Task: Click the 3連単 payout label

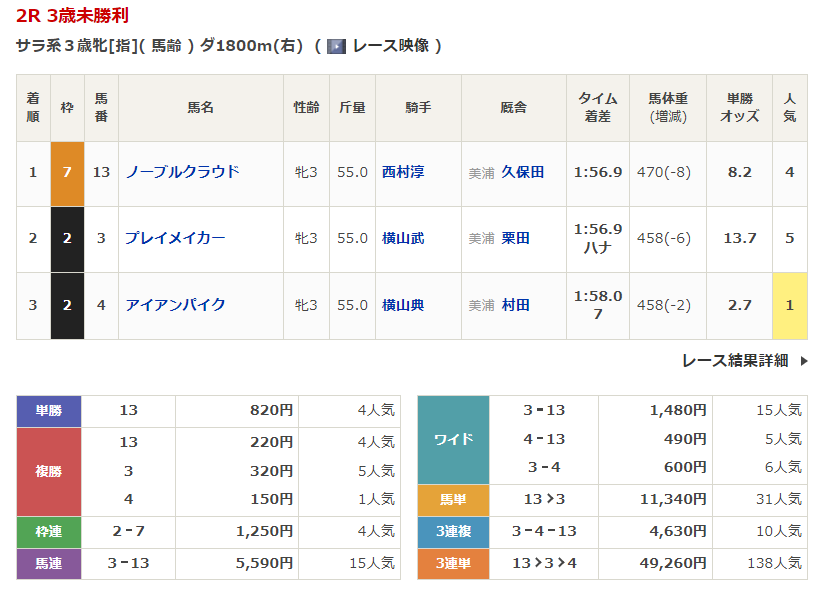Action: point(453,564)
